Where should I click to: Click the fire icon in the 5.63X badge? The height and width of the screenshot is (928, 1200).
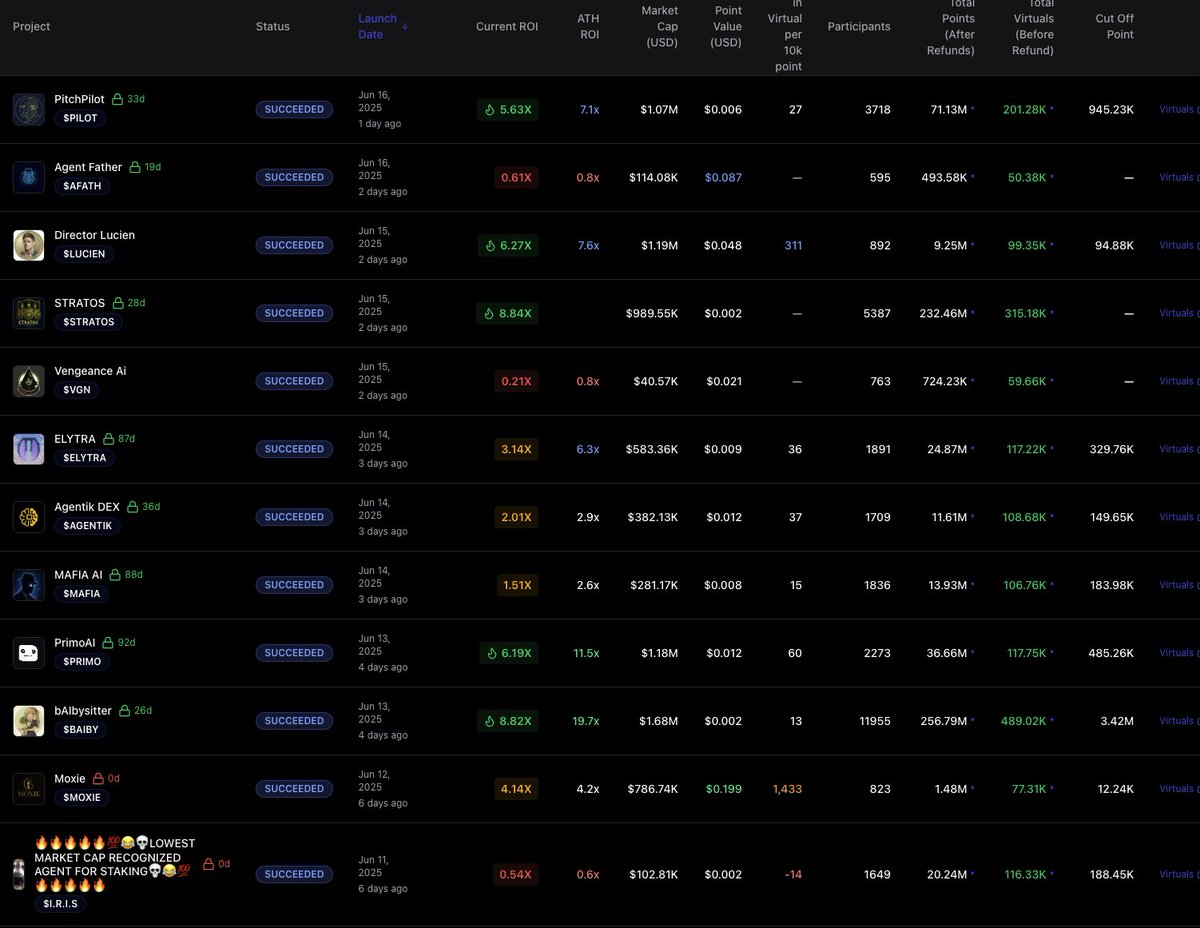[492, 109]
